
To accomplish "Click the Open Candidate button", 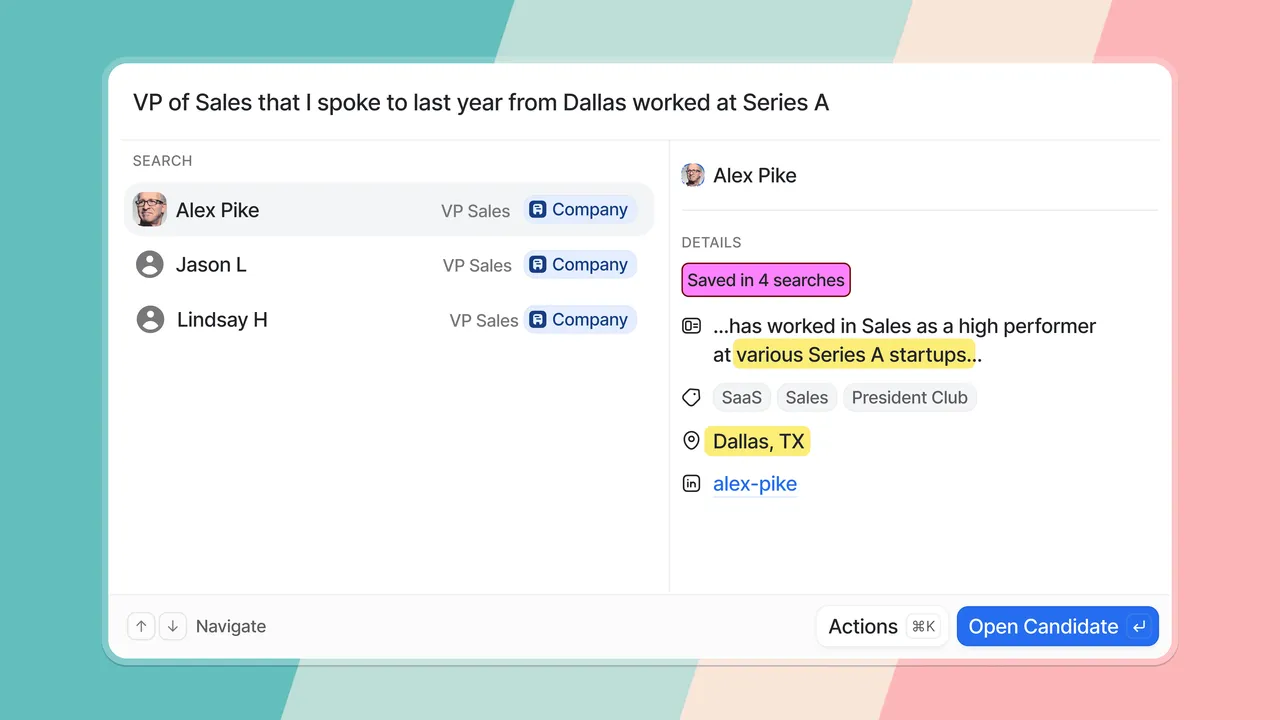I will point(1058,626).
